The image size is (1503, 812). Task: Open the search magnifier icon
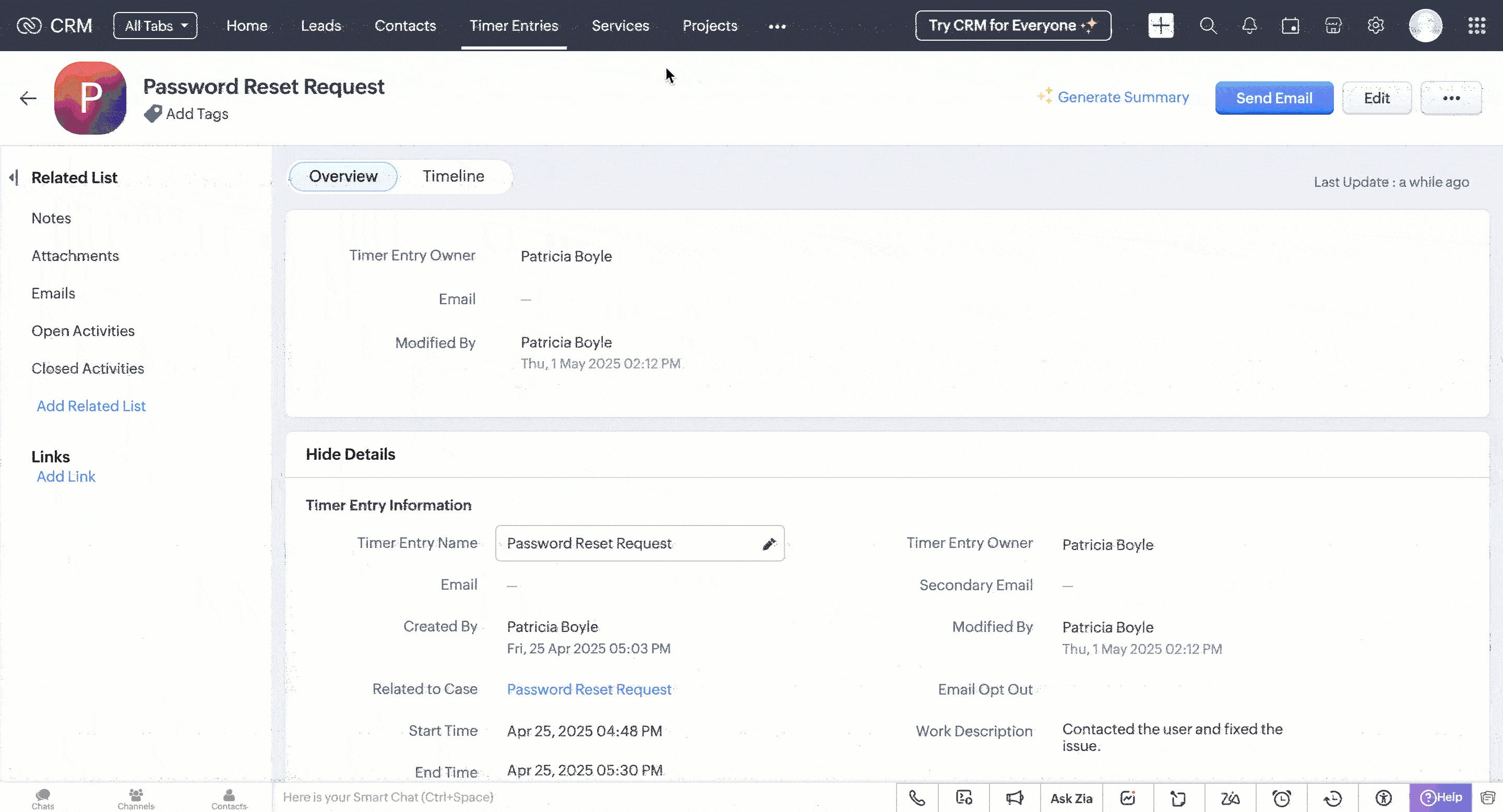coord(1208,26)
